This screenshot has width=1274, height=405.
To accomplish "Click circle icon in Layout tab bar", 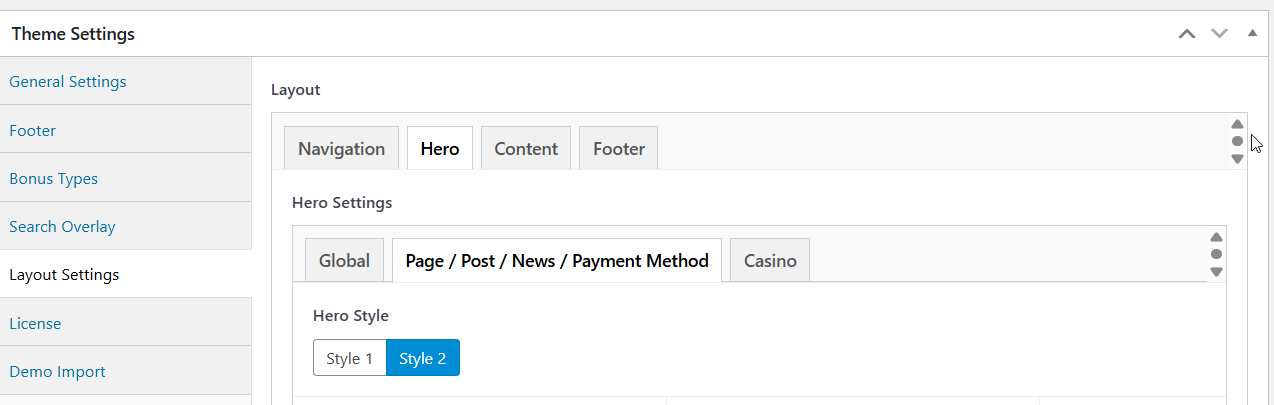I will pos(1237,141).
